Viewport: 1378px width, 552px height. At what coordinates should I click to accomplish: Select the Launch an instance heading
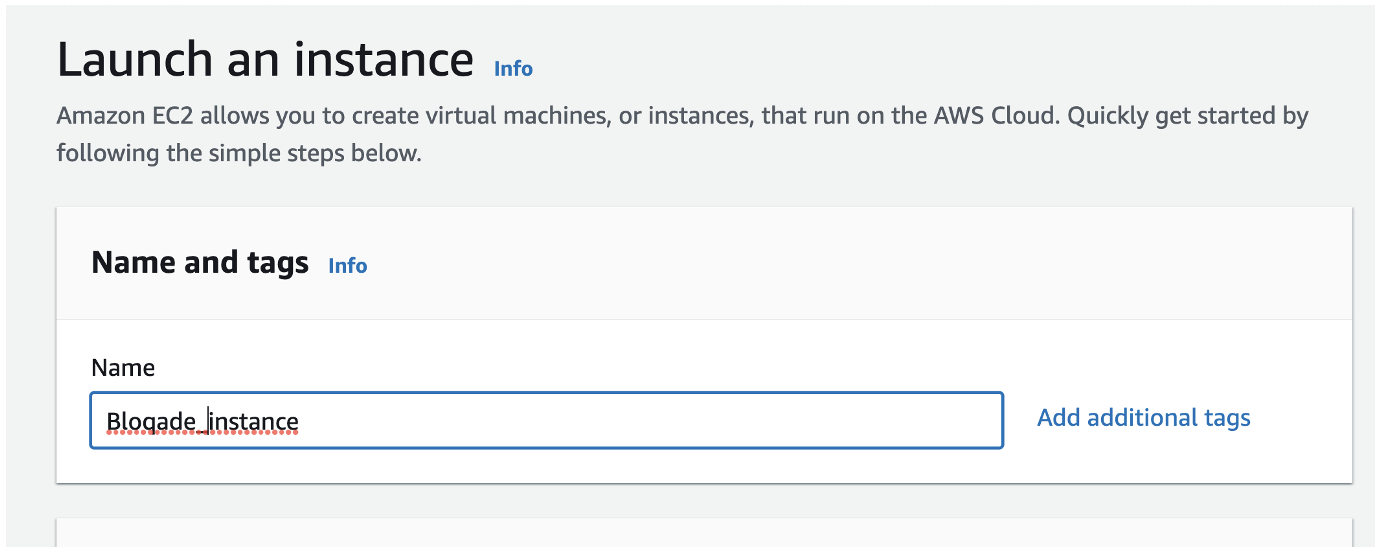[x=265, y=60]
